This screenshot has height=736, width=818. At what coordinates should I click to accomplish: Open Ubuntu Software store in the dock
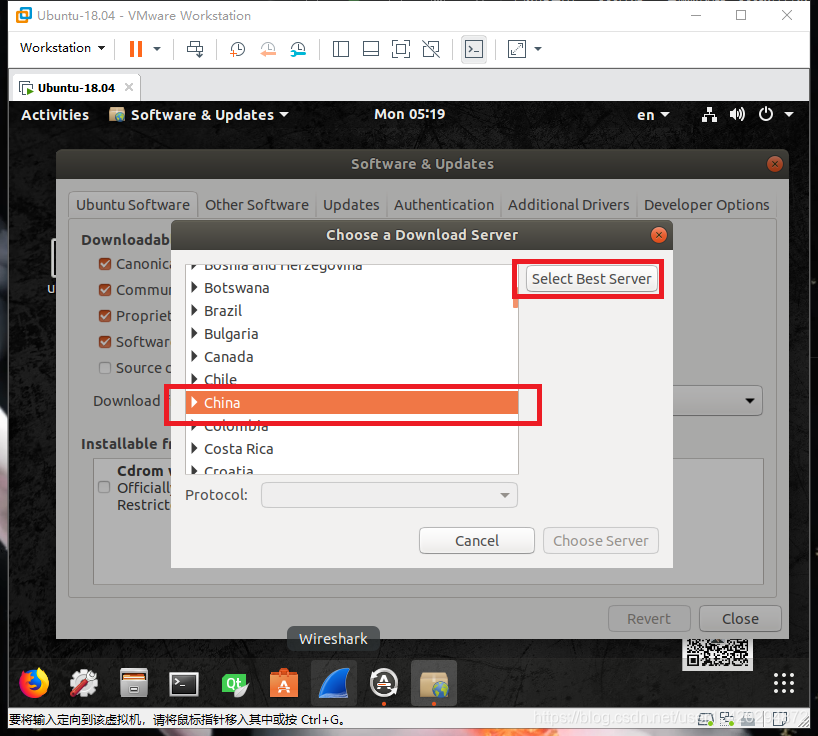click(x=284, y=683)
